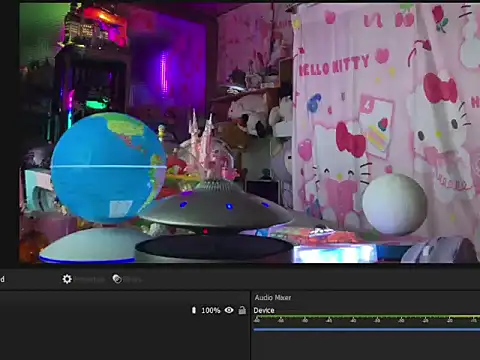Adjust the Device volume slider in Audio Mixer
Viewport: 480px width, 360px height.
[366, 330]
